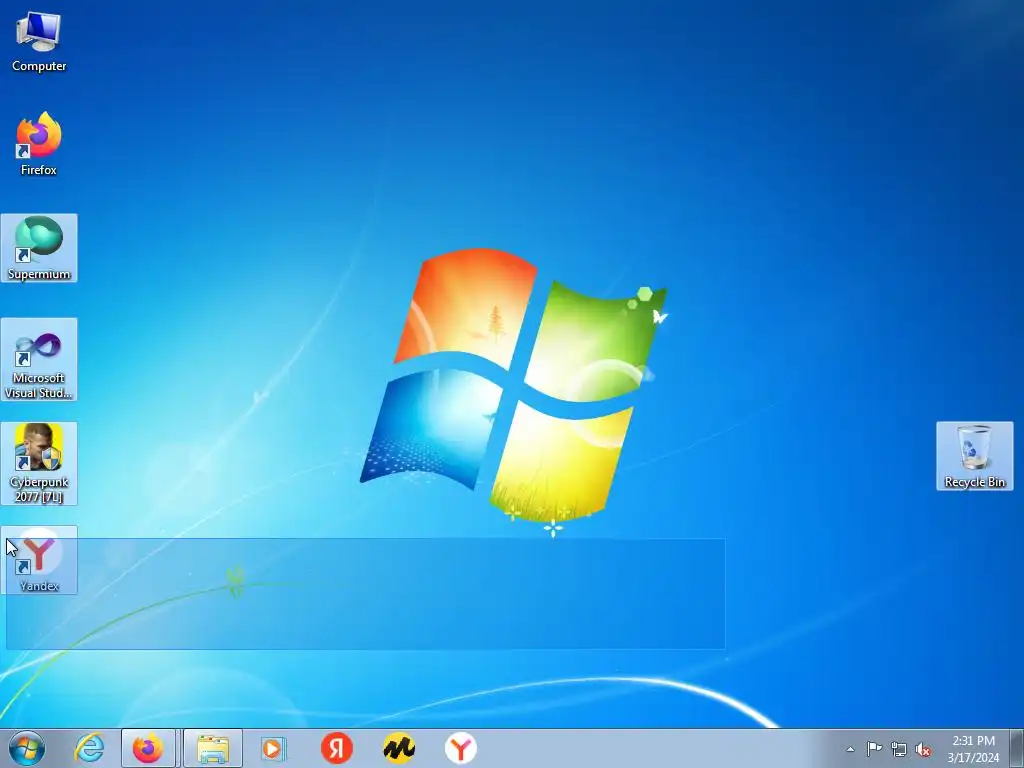Screen dimensions: 1024x768
Task: Open the Windows Start menu orb
Action: click(x=27, y=748)
